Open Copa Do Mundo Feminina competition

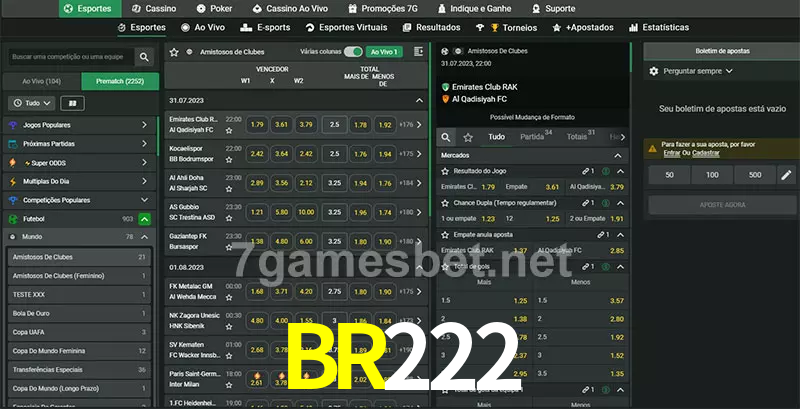click(x=79, y=351)
